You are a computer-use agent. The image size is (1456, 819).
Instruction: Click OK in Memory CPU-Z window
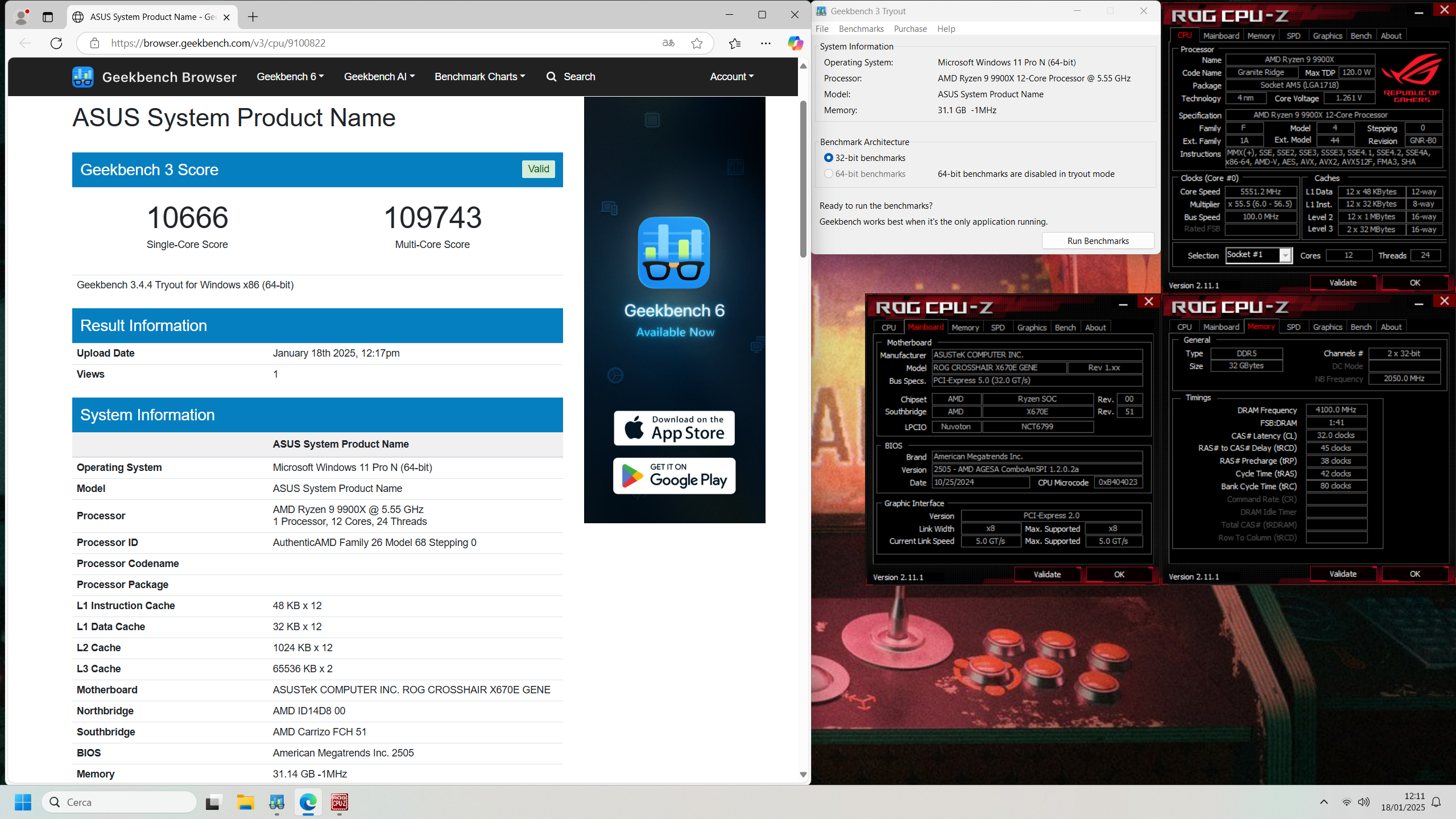(x=1414, y=574)
